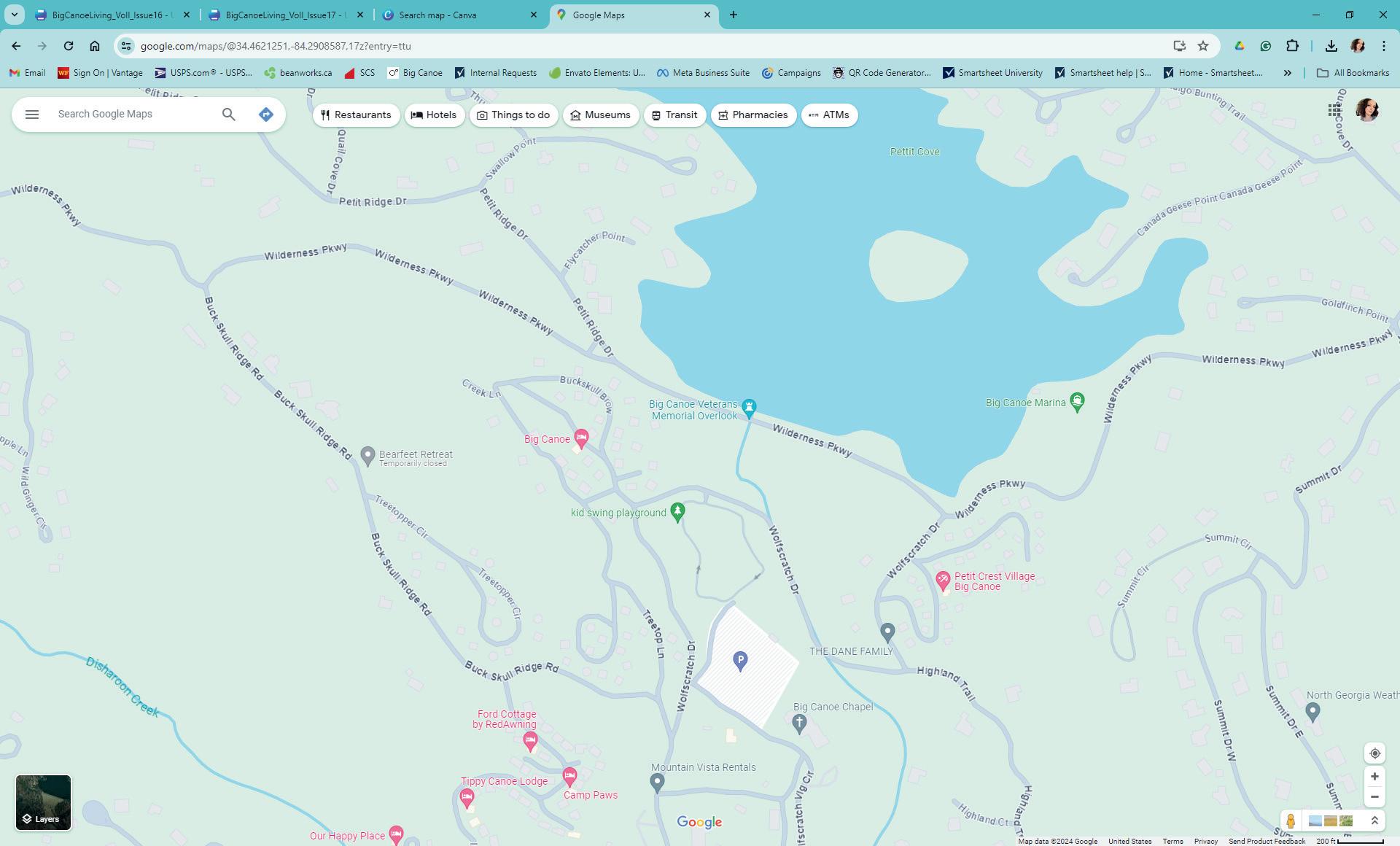This screenshot has width=1400, height=846.
Task: Toggle satellite view via the Layers thumbnail
Action: coord(43,802)
